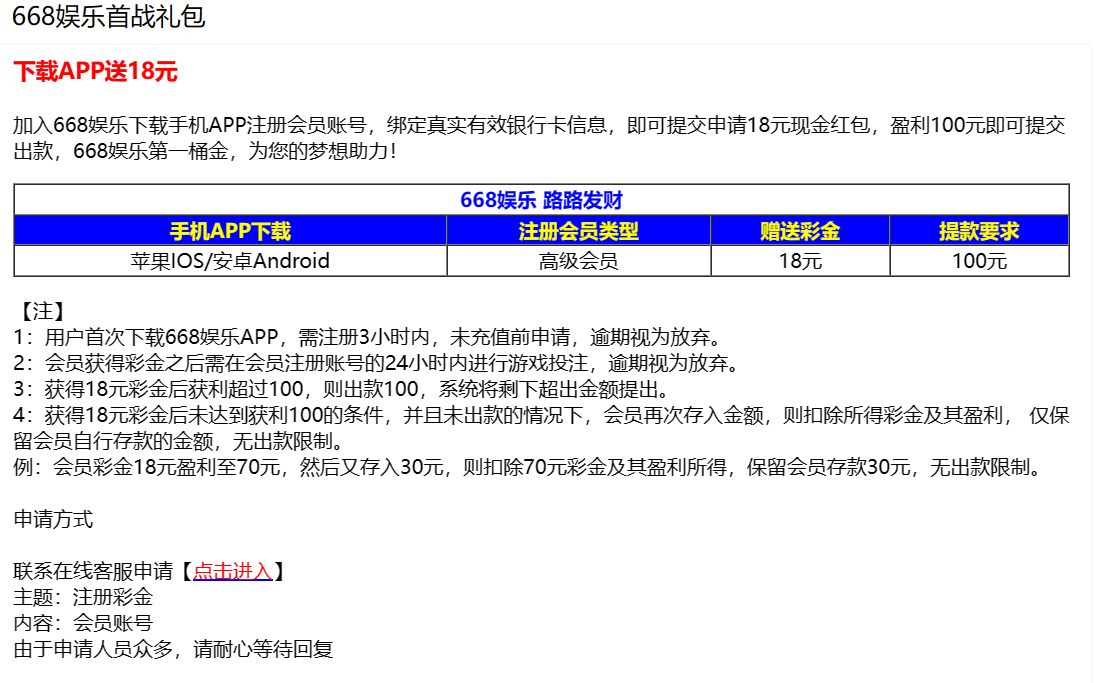The height and width of the screenshot is (683, 1101).
Task: Select the 手机APP下载 column header
Action: (230, 231)
